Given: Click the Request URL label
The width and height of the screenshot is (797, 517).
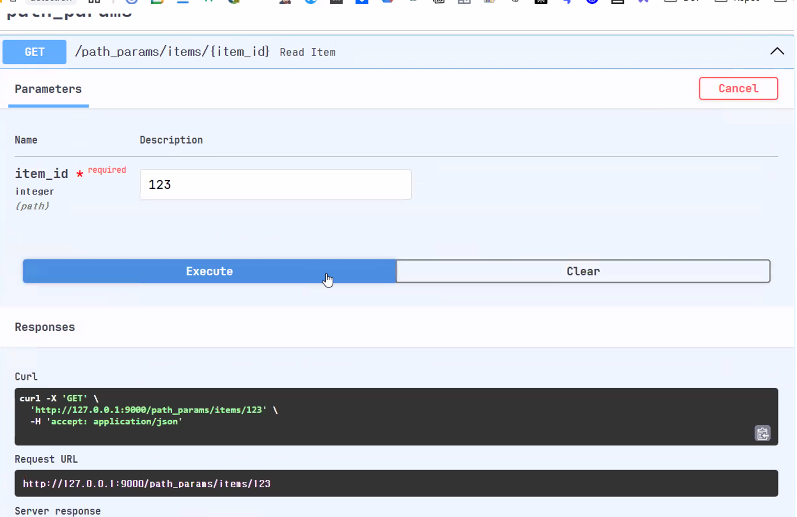Looking at the screenshot, I should coord(46,460).
